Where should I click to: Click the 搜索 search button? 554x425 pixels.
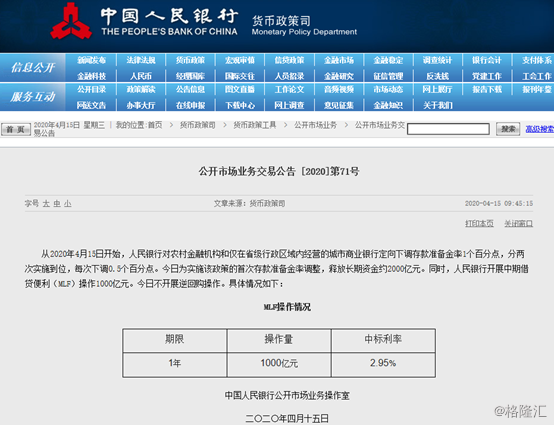508,129
